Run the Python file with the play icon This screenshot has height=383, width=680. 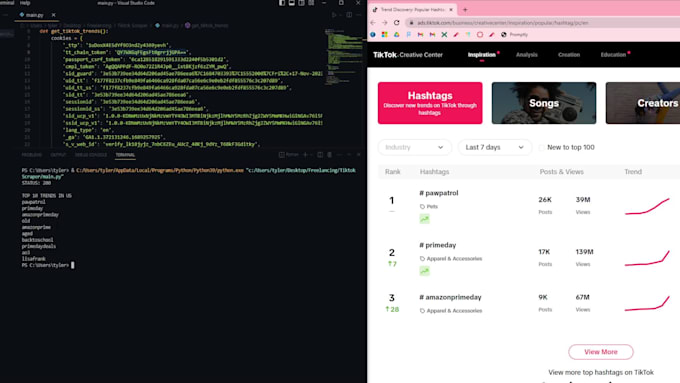(x=334, y=15)
